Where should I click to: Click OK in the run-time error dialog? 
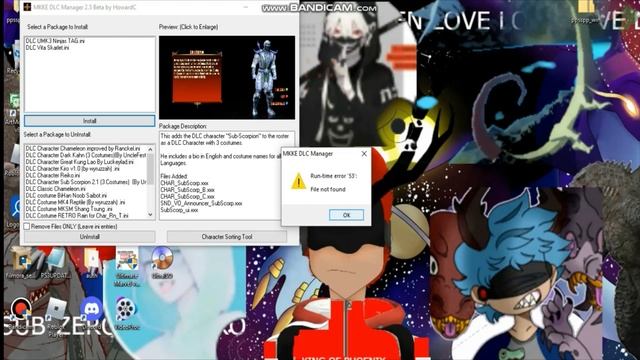(x=346, y=215)
